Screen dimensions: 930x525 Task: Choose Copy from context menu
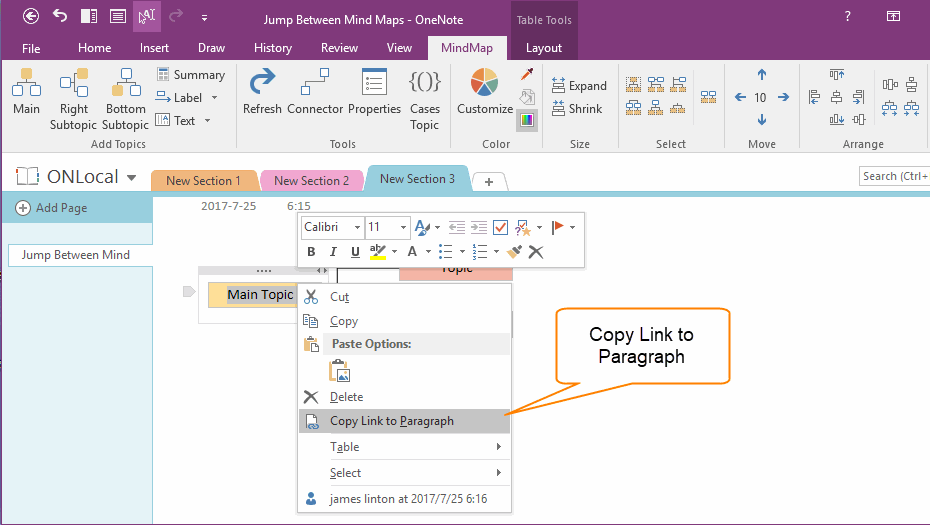tap(404, 321)
